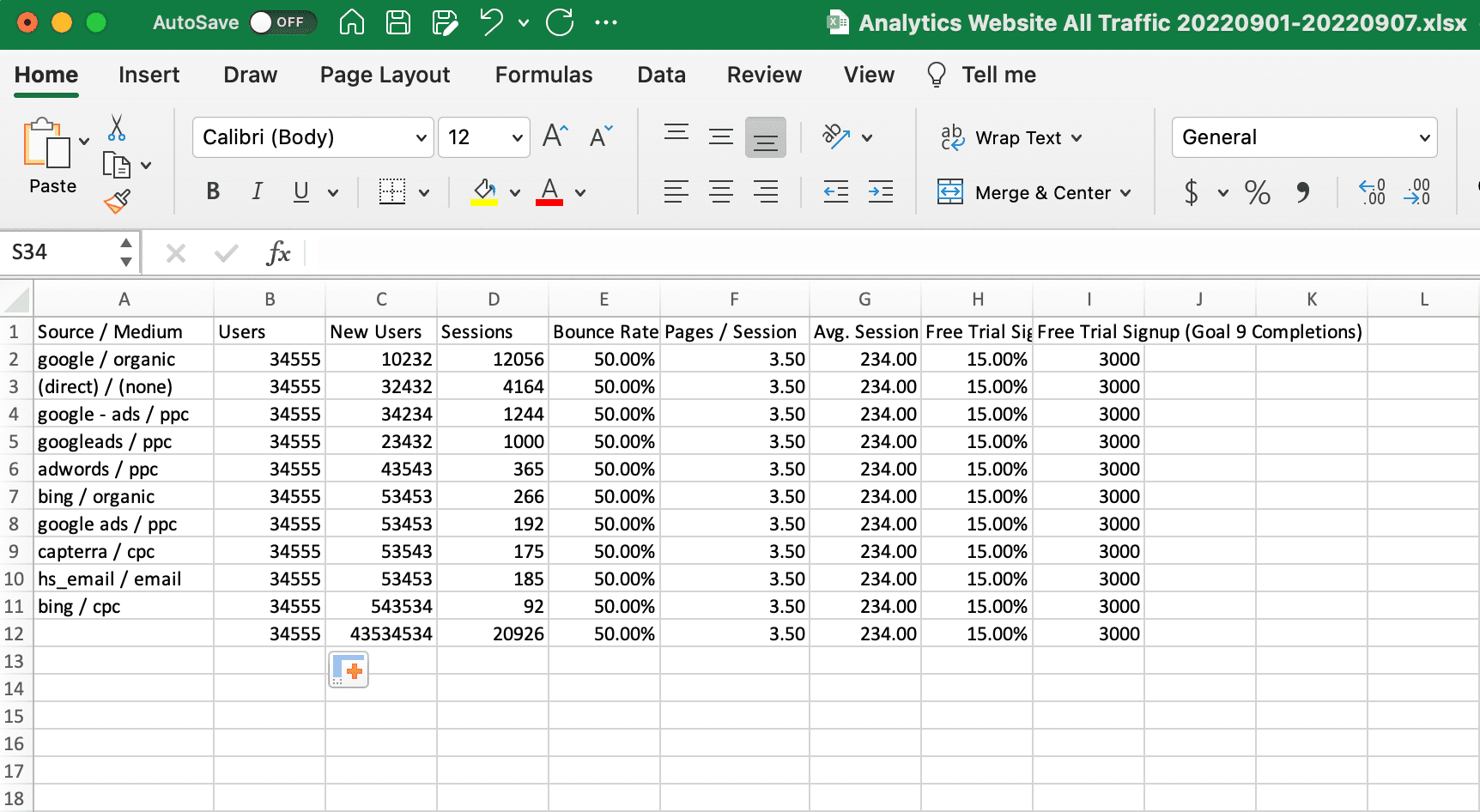The width and height of the screenshot is (1480, 812).
Task: Toggle bold formatting
Action: coord(212,191)
